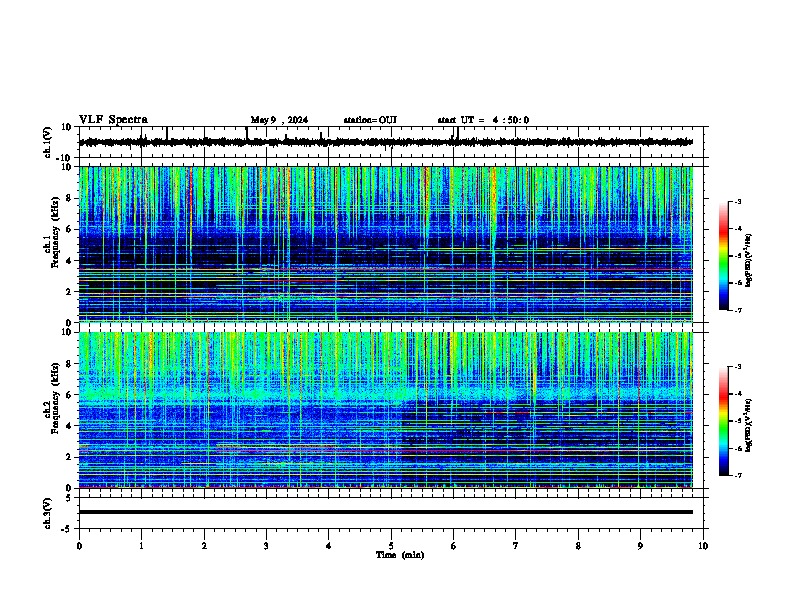
Task: Click the "ch.3(V)" axis label
Action: [48, 513]
